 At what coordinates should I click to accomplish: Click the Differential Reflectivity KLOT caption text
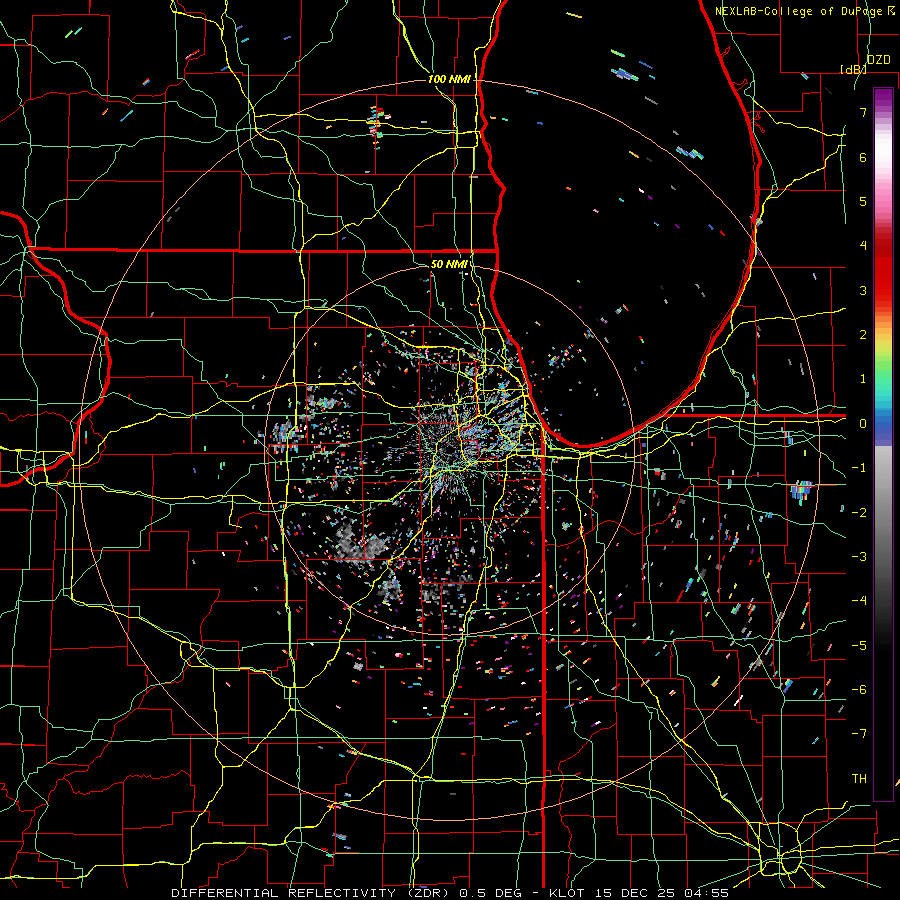[450, 893]
